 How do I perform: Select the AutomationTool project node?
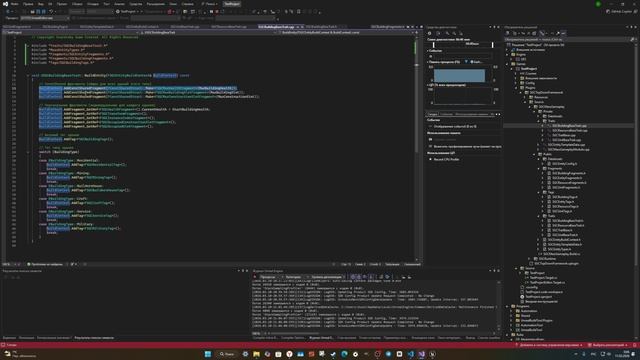(x=531, y=325)
